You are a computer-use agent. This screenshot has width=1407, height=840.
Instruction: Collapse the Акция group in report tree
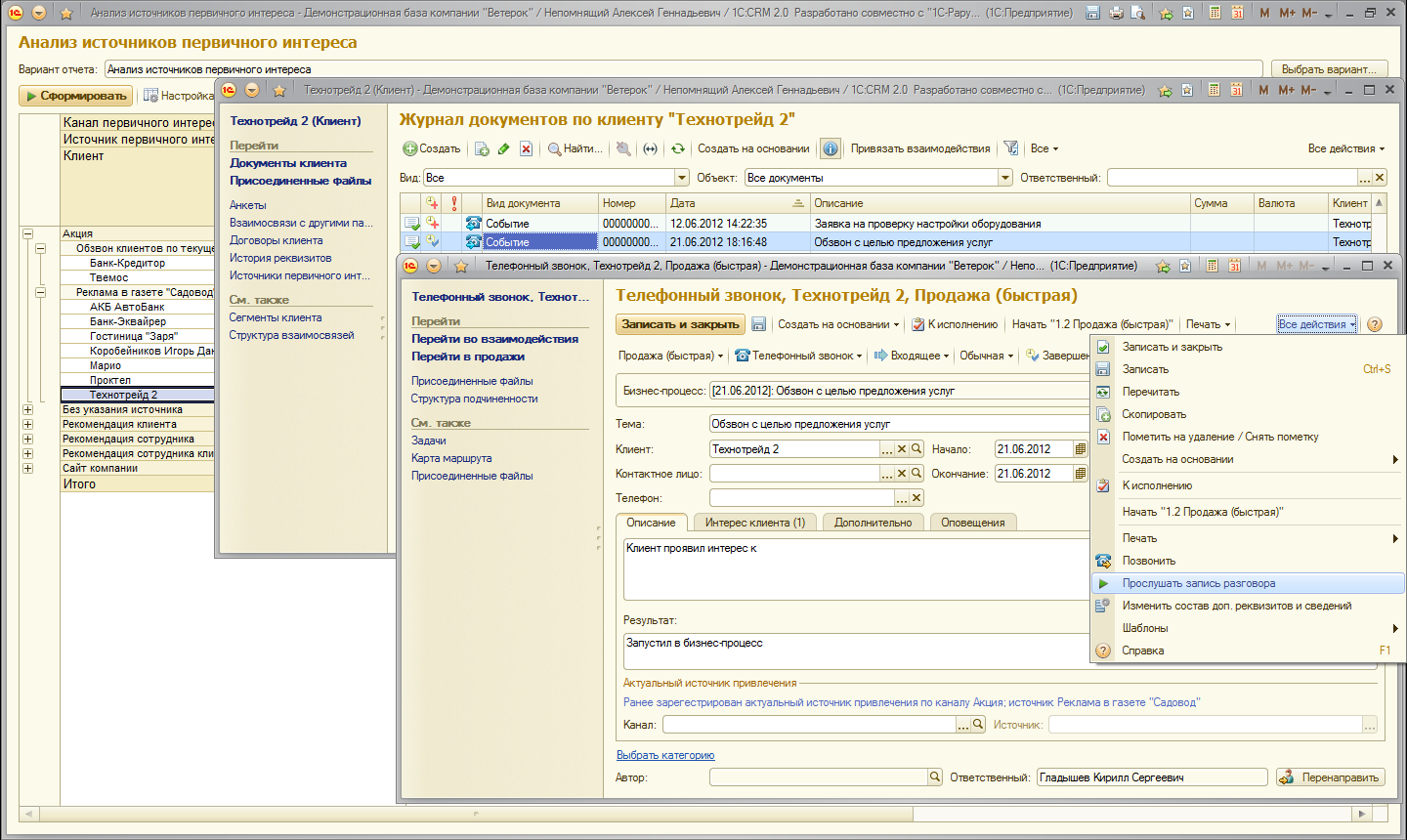(27, 233)
